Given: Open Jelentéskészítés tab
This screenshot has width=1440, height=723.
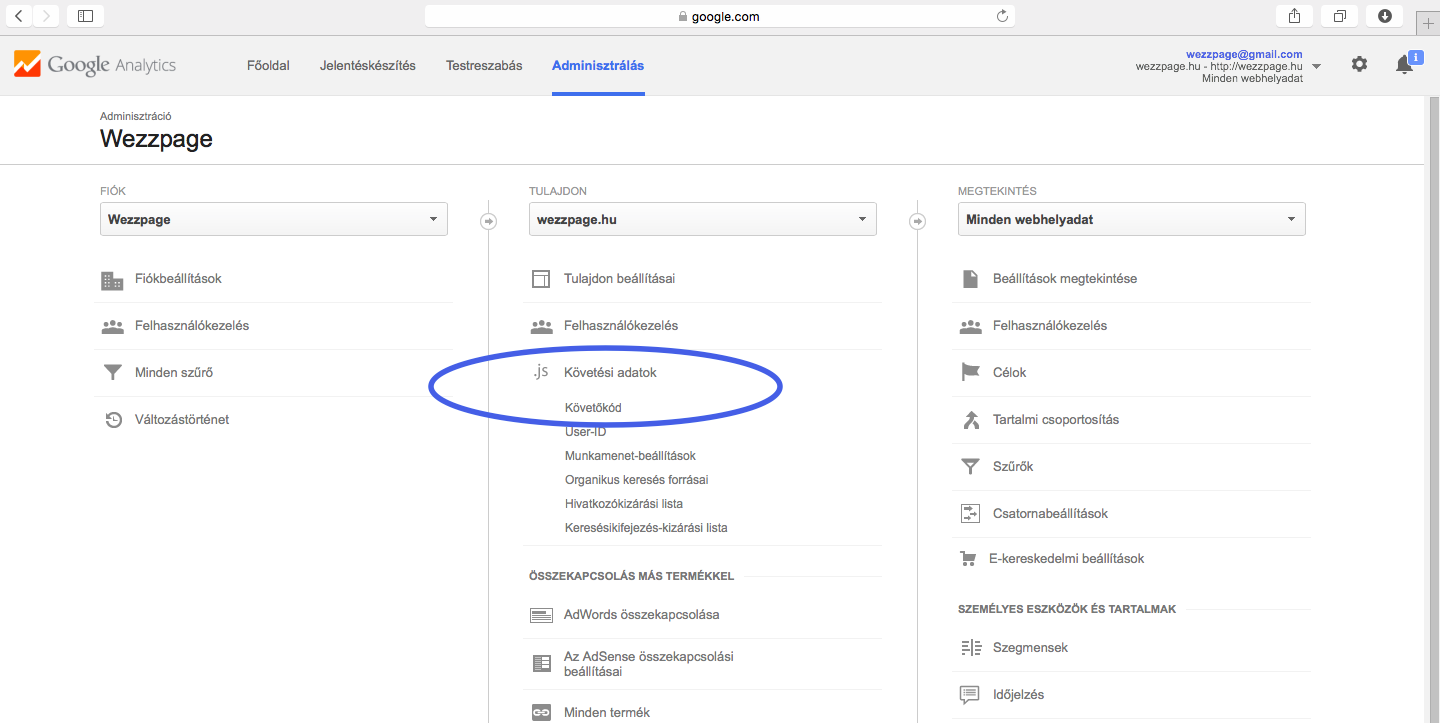Looking at the screenshot, I should click(x=368, y=65).
